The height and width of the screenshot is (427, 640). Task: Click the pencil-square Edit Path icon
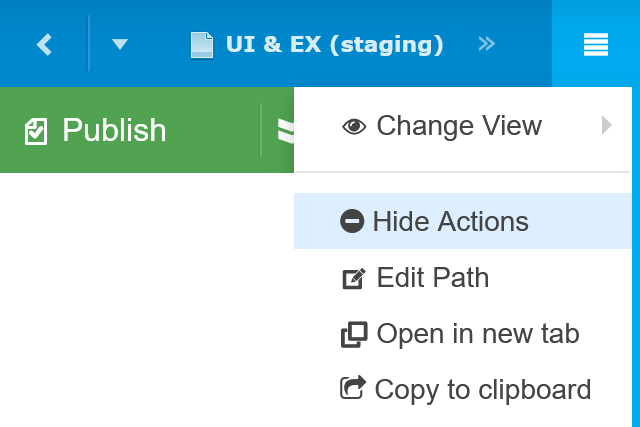point(354,279)
